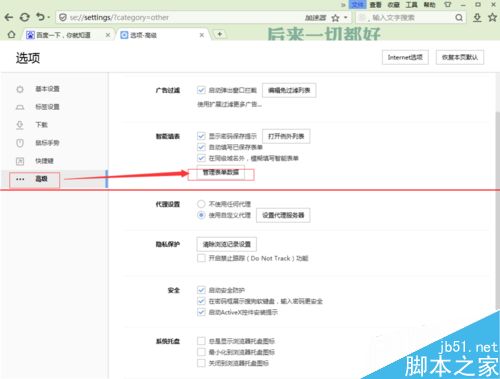Bookmark this page with address bar star
The image size is (500, 379).
pos(335,18)
